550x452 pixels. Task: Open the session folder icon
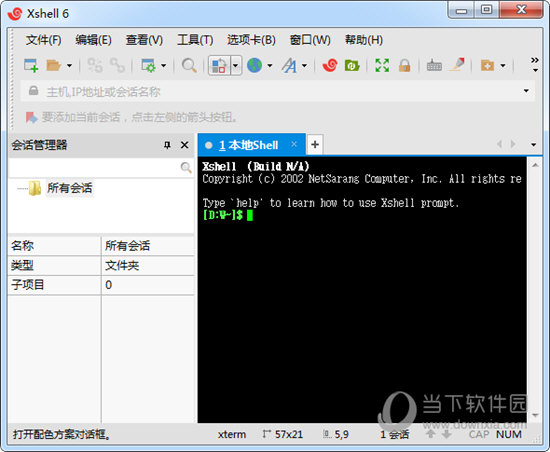point(54,66)
